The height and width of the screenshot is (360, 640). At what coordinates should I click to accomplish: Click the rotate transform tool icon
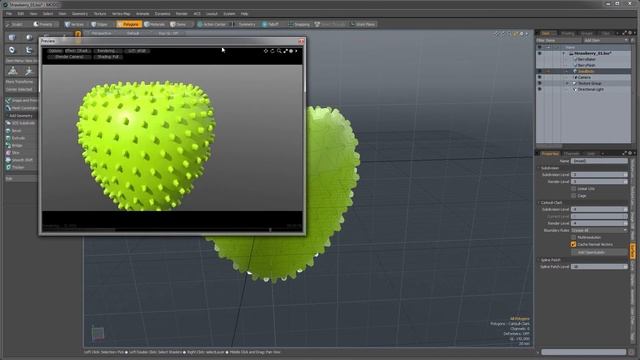29,71
